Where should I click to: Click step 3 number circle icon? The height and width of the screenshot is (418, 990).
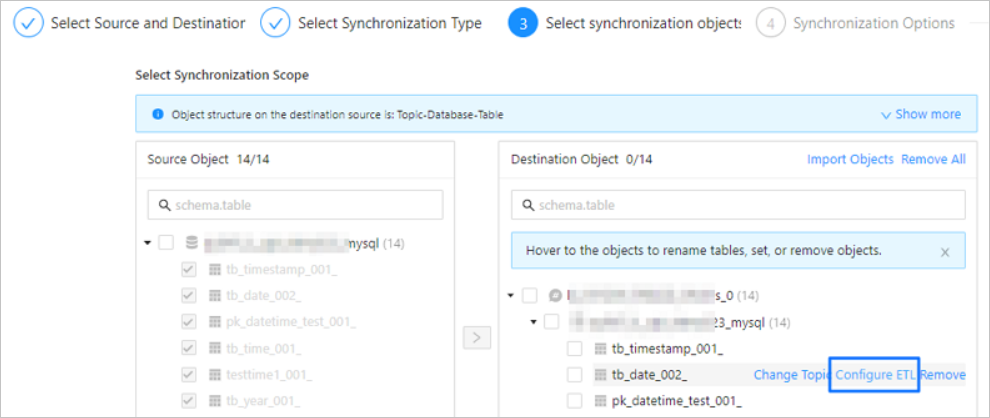click(523, 23)
